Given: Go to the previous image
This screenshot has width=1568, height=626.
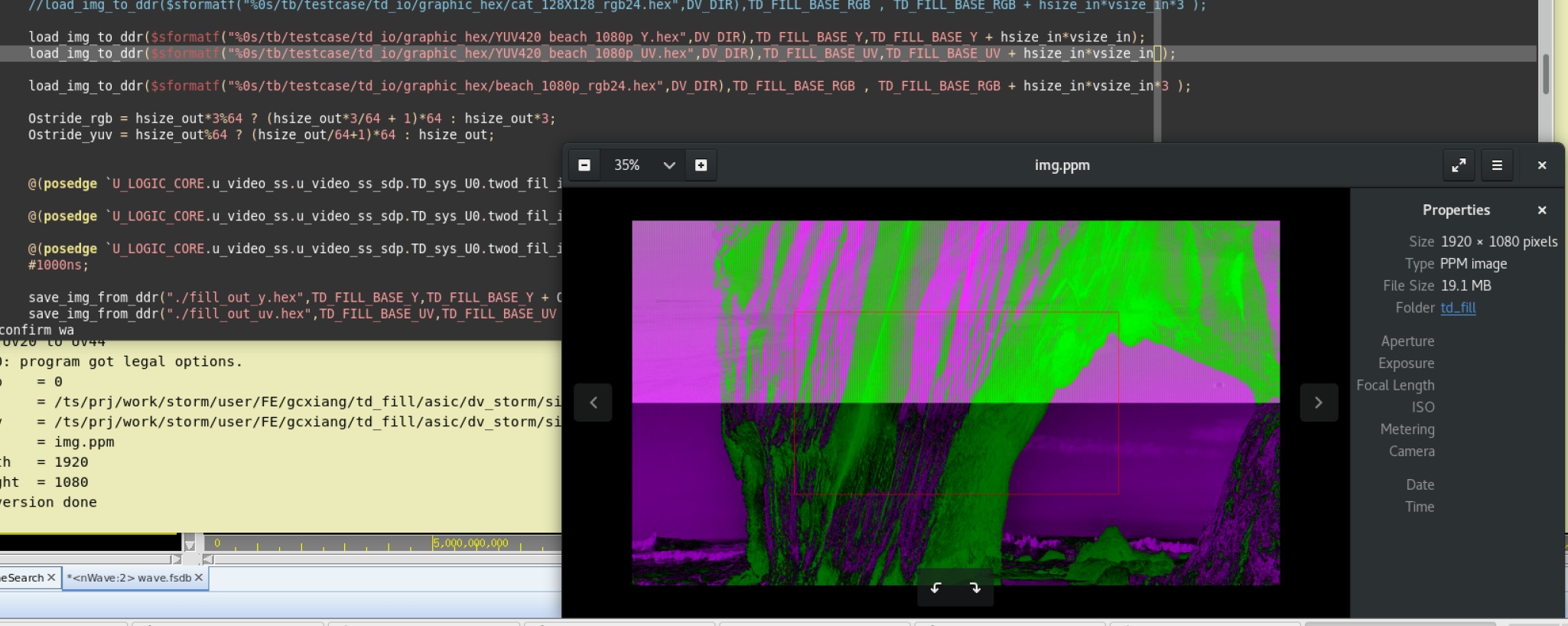Looking at the screenshot, I should tap(594, 403).
